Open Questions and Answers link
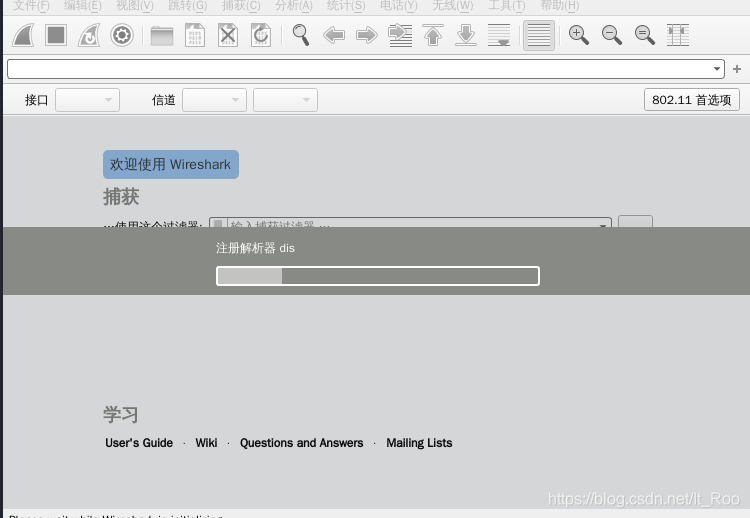Screen dimensions: 750x518 pyautogui.click(x=301, y=443)
